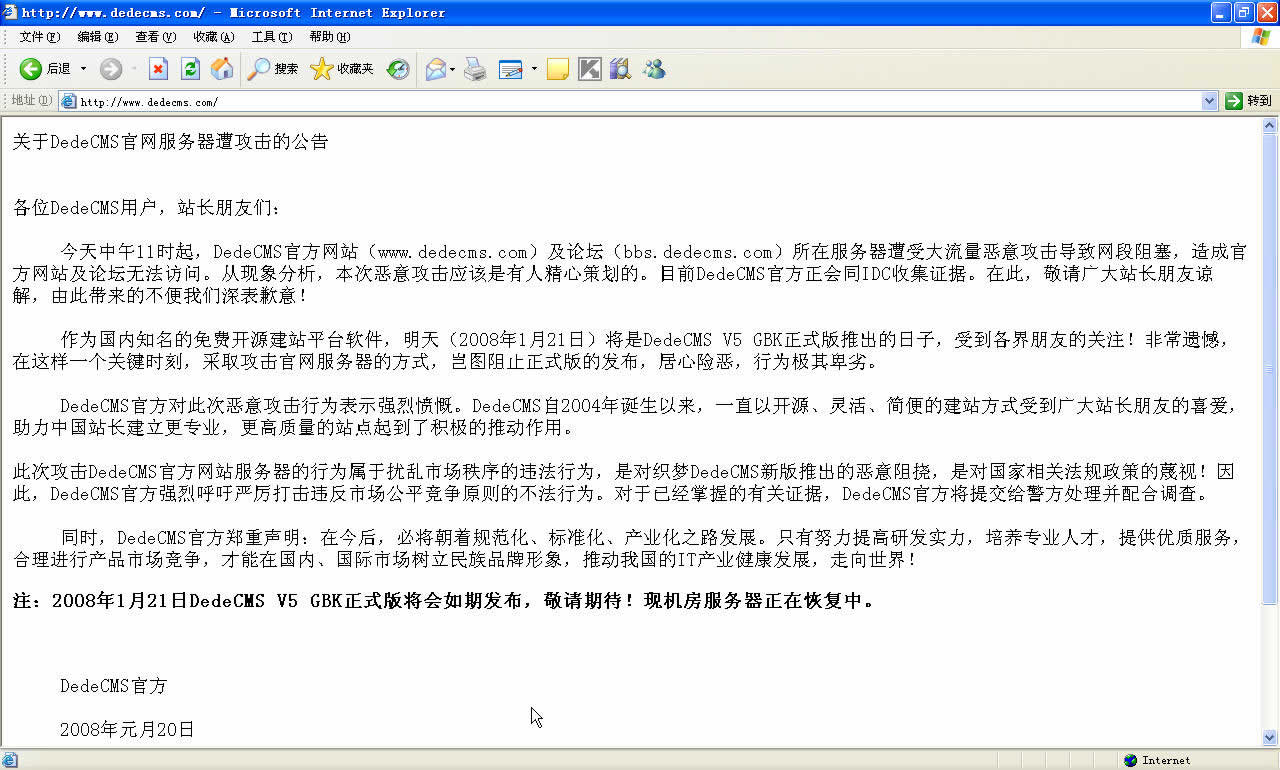Image resolution: width=1280 pixels, height=770 pixels.
Task: Open the Back button history dropdown arrow
Action: point(83,69)
